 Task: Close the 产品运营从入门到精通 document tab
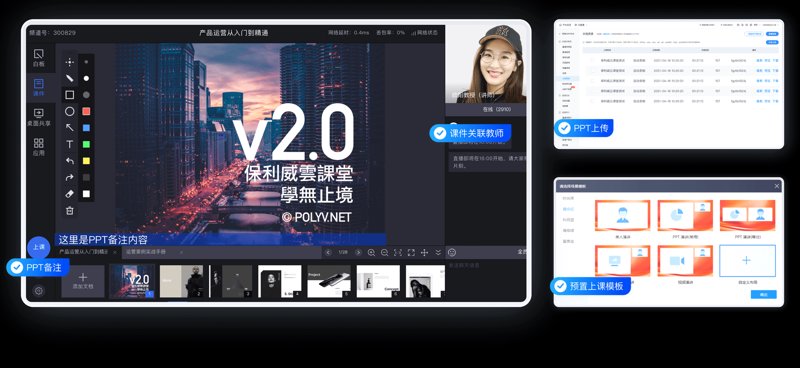click(115, 252)
